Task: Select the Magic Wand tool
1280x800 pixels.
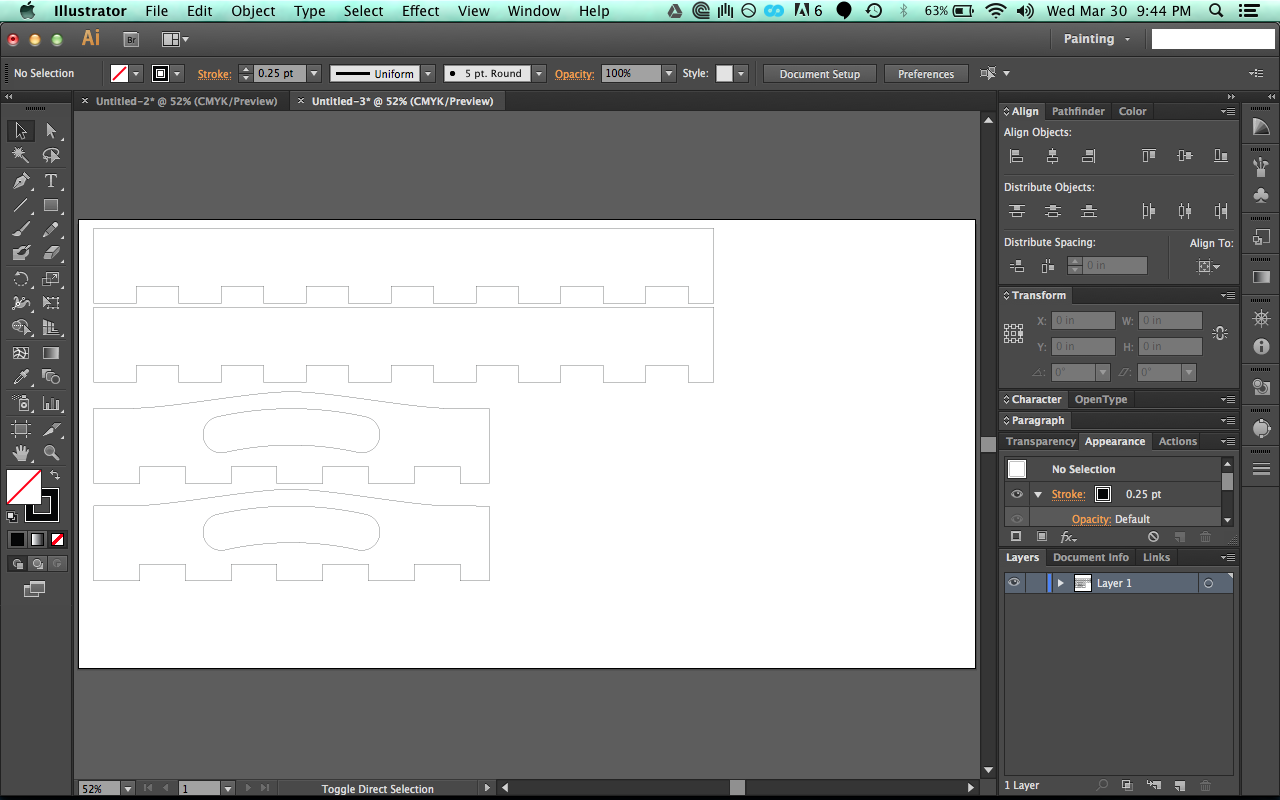Action: (x=21, y=156)
